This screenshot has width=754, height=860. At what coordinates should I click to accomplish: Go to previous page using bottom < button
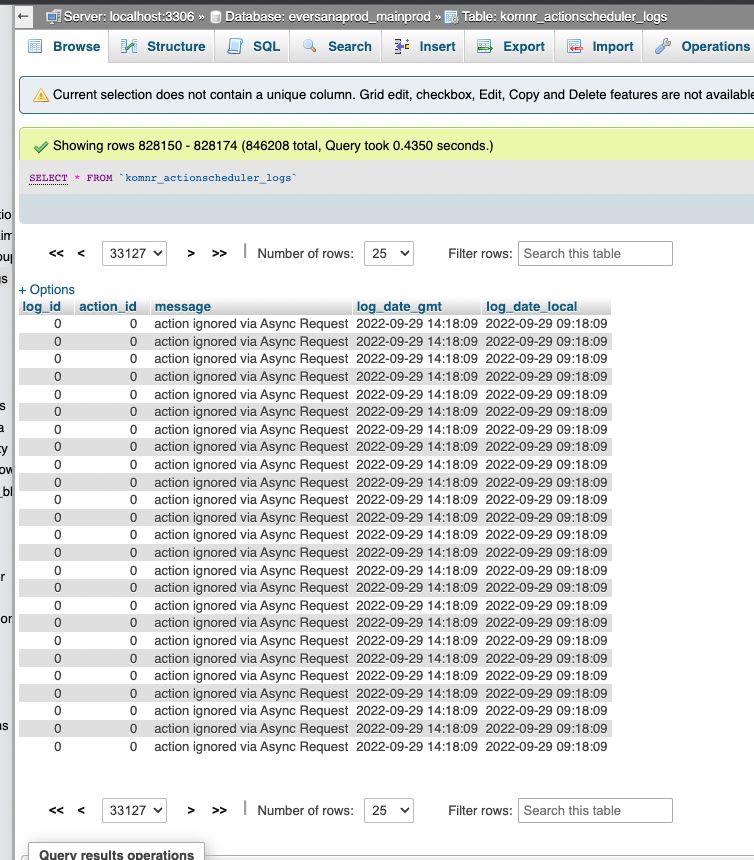point(81,810)
